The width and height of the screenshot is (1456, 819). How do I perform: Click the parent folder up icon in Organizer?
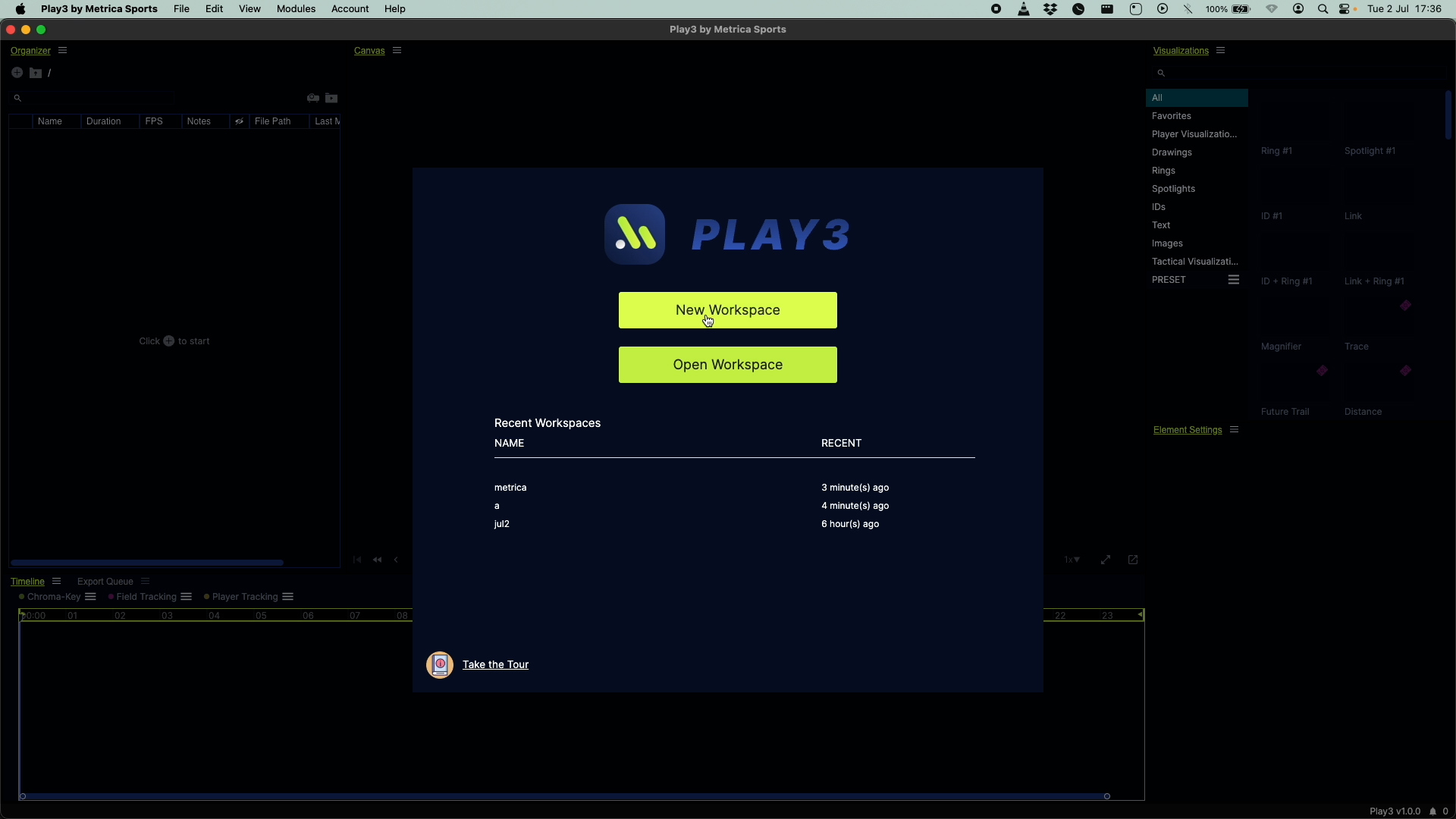click(x=36, y=73)
